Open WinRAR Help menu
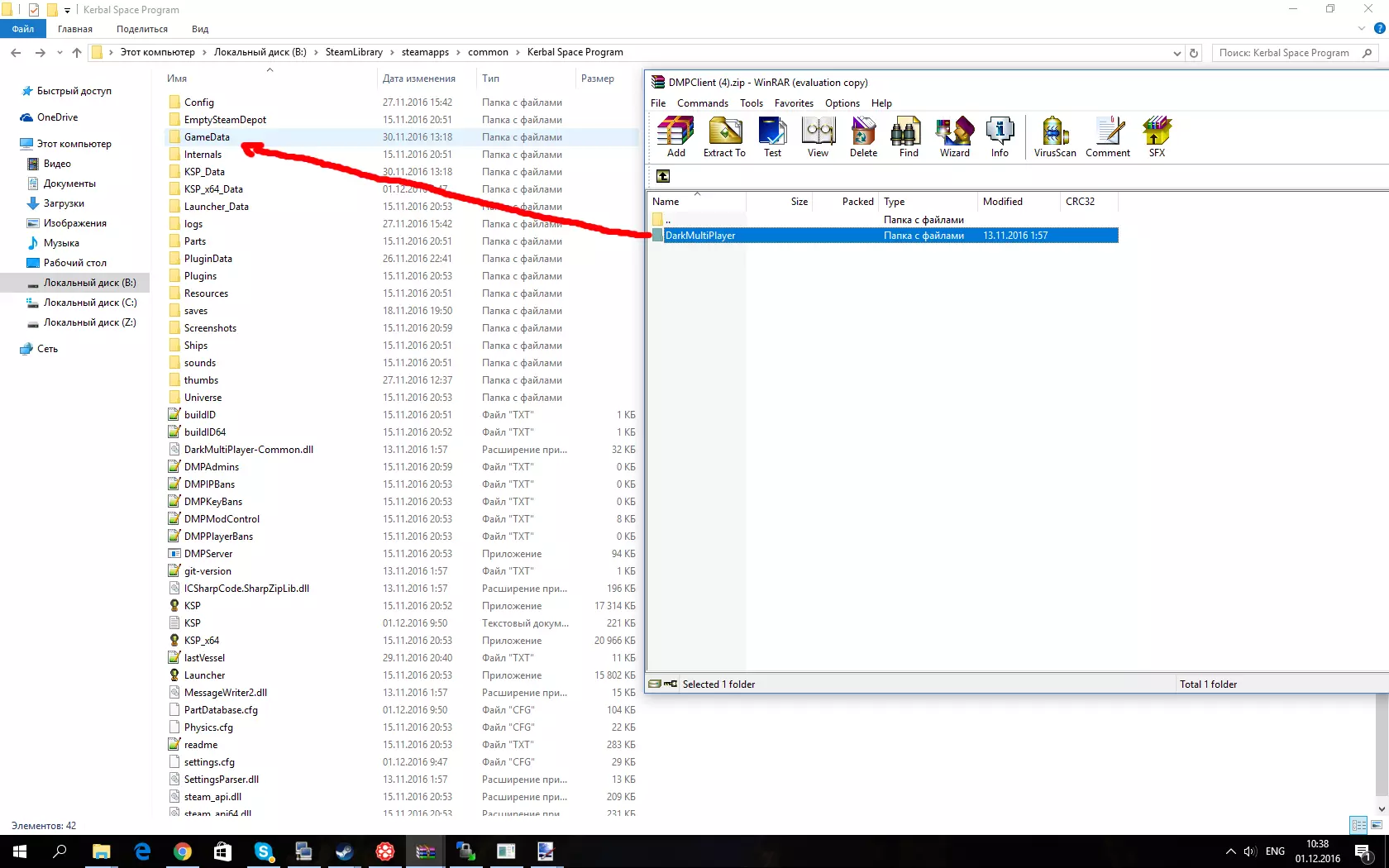The width and height of the screenshot is (1389, 868). point(881,103)
